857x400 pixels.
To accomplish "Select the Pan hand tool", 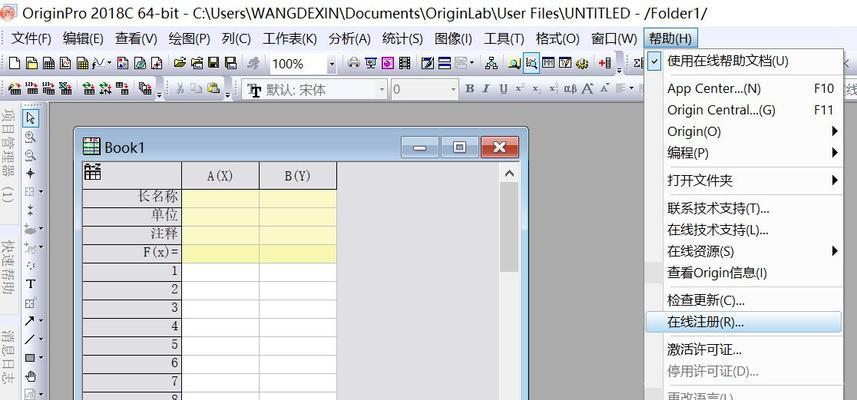I will pos(31,376).
